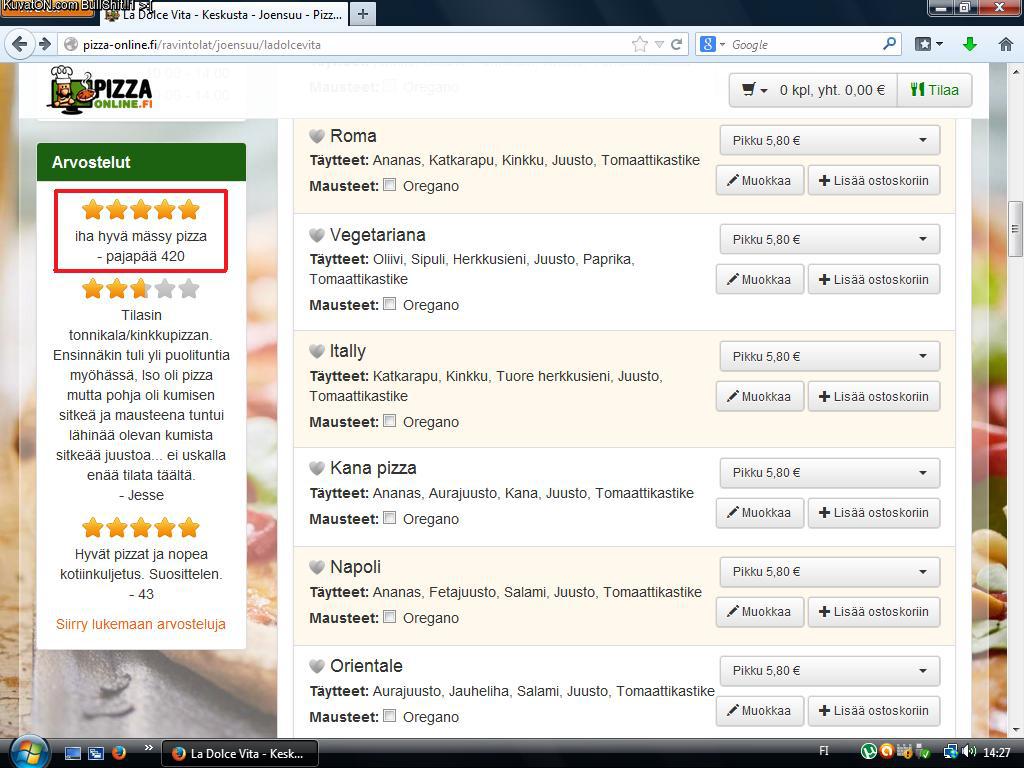Open size dropdown for Itally pizza
The height and width of the screenshot is (768, 1024).
click(x=829, y=357)
